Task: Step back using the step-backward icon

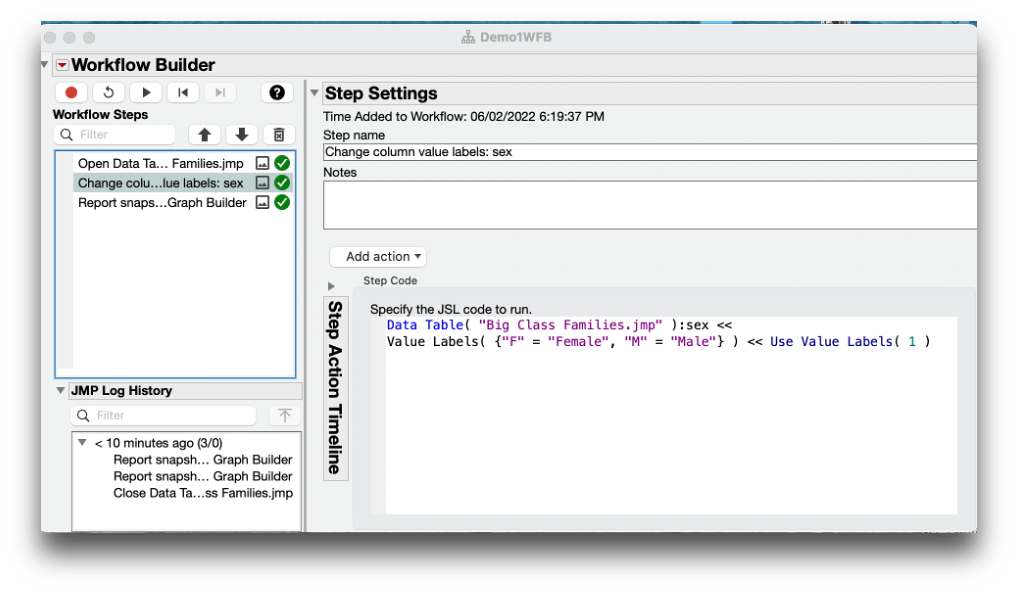Action: tap(182, 92)
